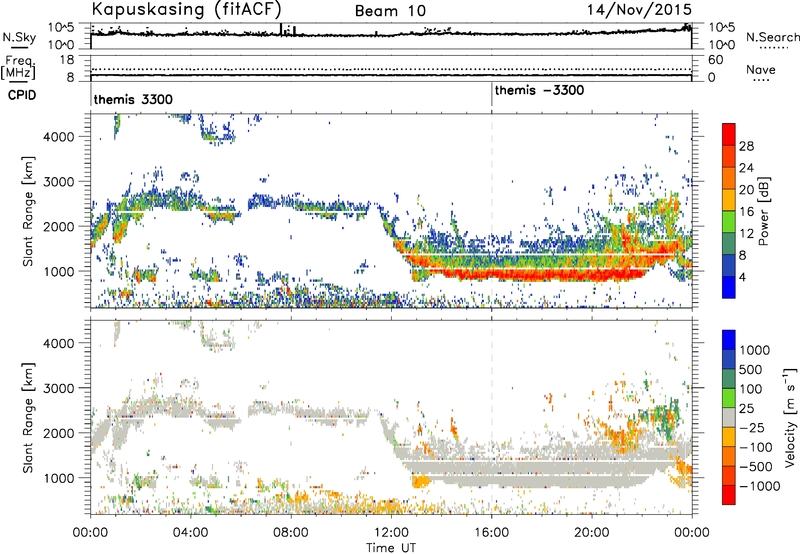
Task: Click the 'CPID' row label
Action: (x=22, y=95)
